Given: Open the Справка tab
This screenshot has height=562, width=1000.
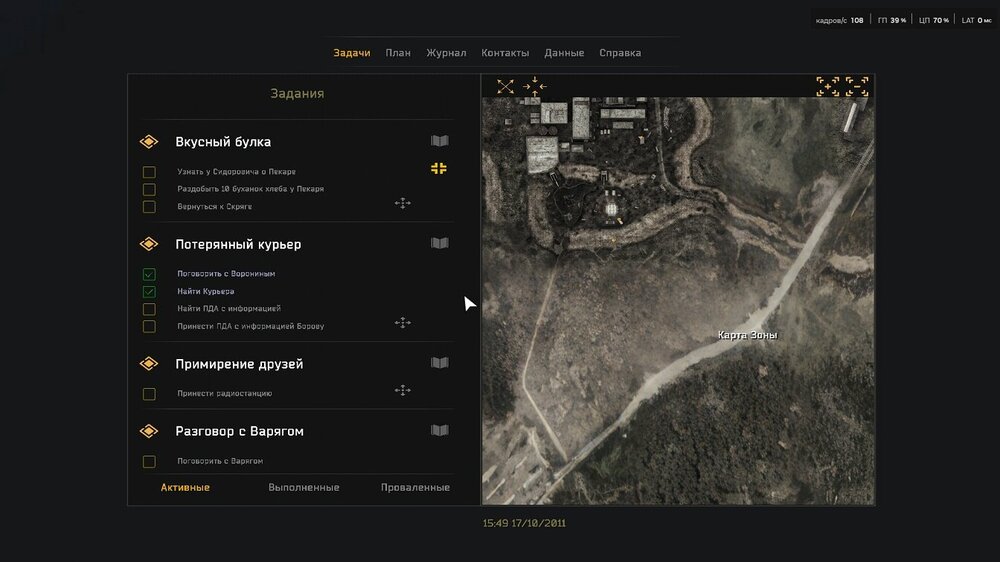Looking at the screenshot, I should (x=621, y=53).
